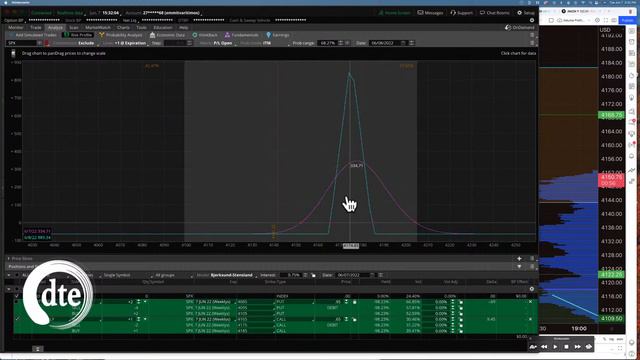Viewport: 640px width, 360px height.
Task: Select the Risk Profile subtab
Action: coord(78,35)
